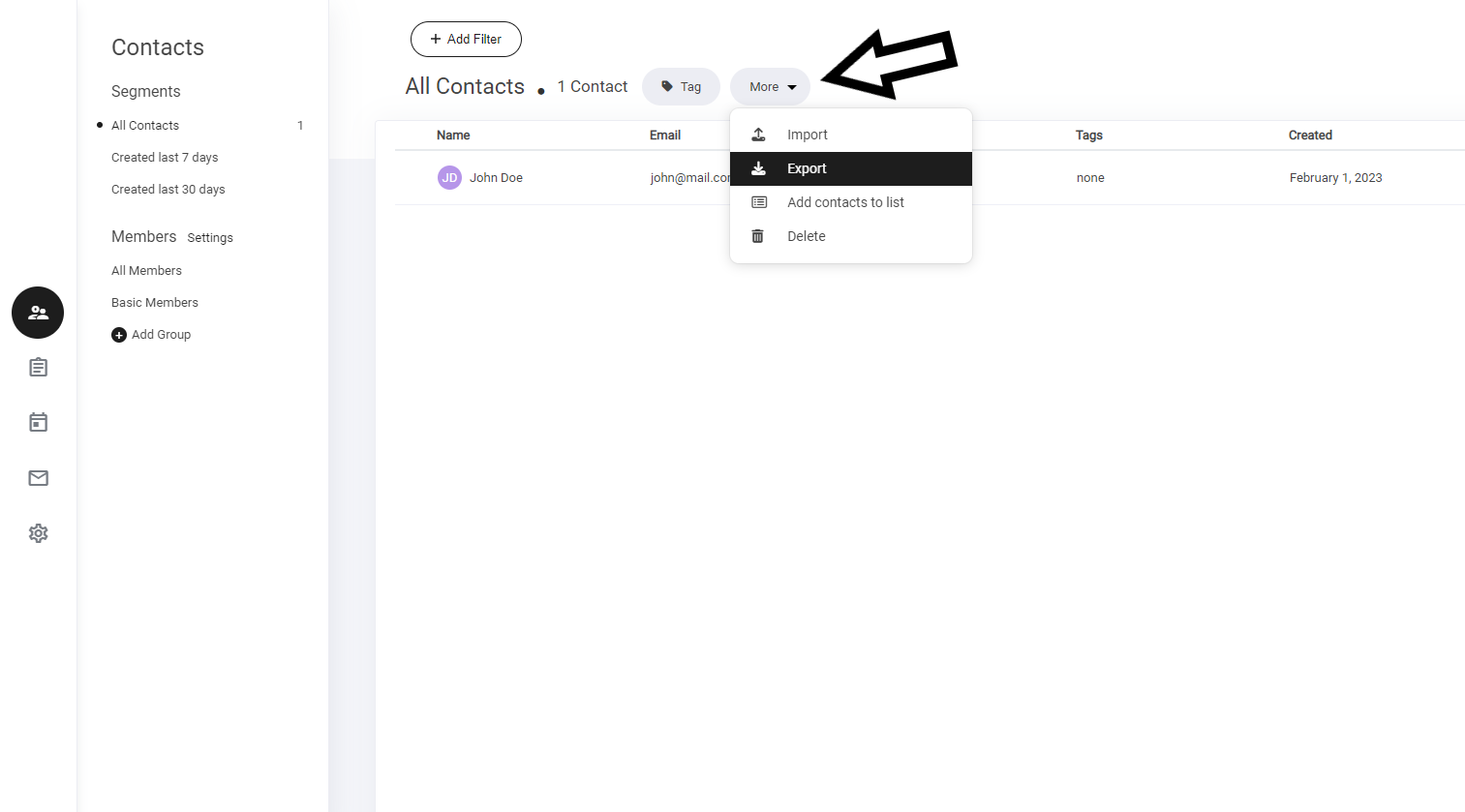This screenshot has height=812, width=1465.
Task: Click the Add Filter button
Action: click(x=466, y=40)
